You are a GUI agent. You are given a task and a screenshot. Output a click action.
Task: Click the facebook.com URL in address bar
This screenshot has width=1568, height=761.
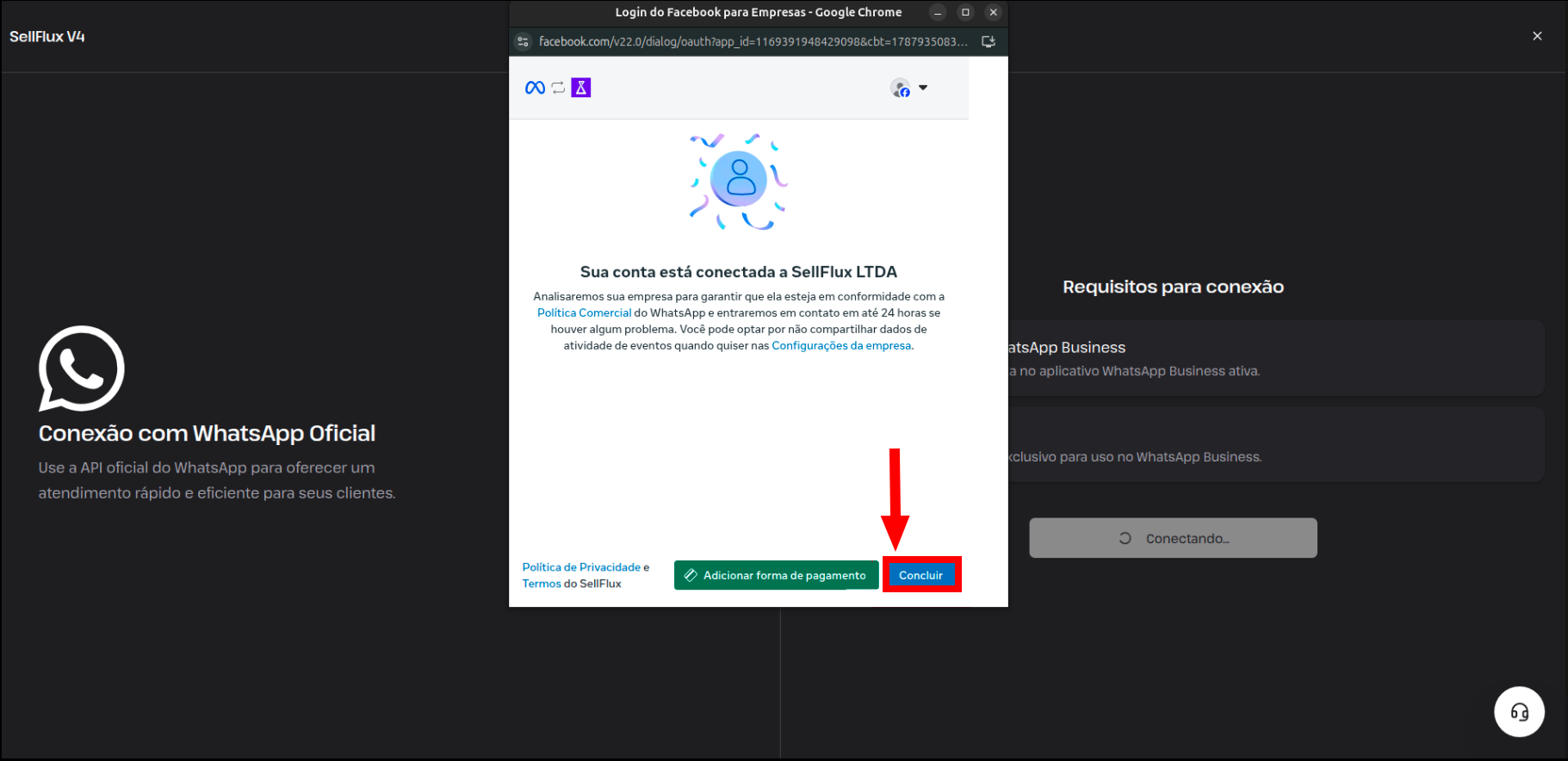pyautogui.click(x=753, y=41)
